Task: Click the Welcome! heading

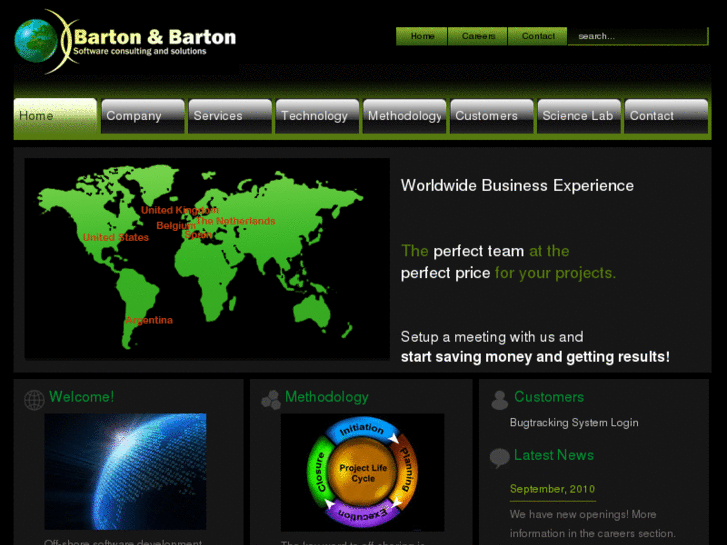Action: click(x=82, y=397)
